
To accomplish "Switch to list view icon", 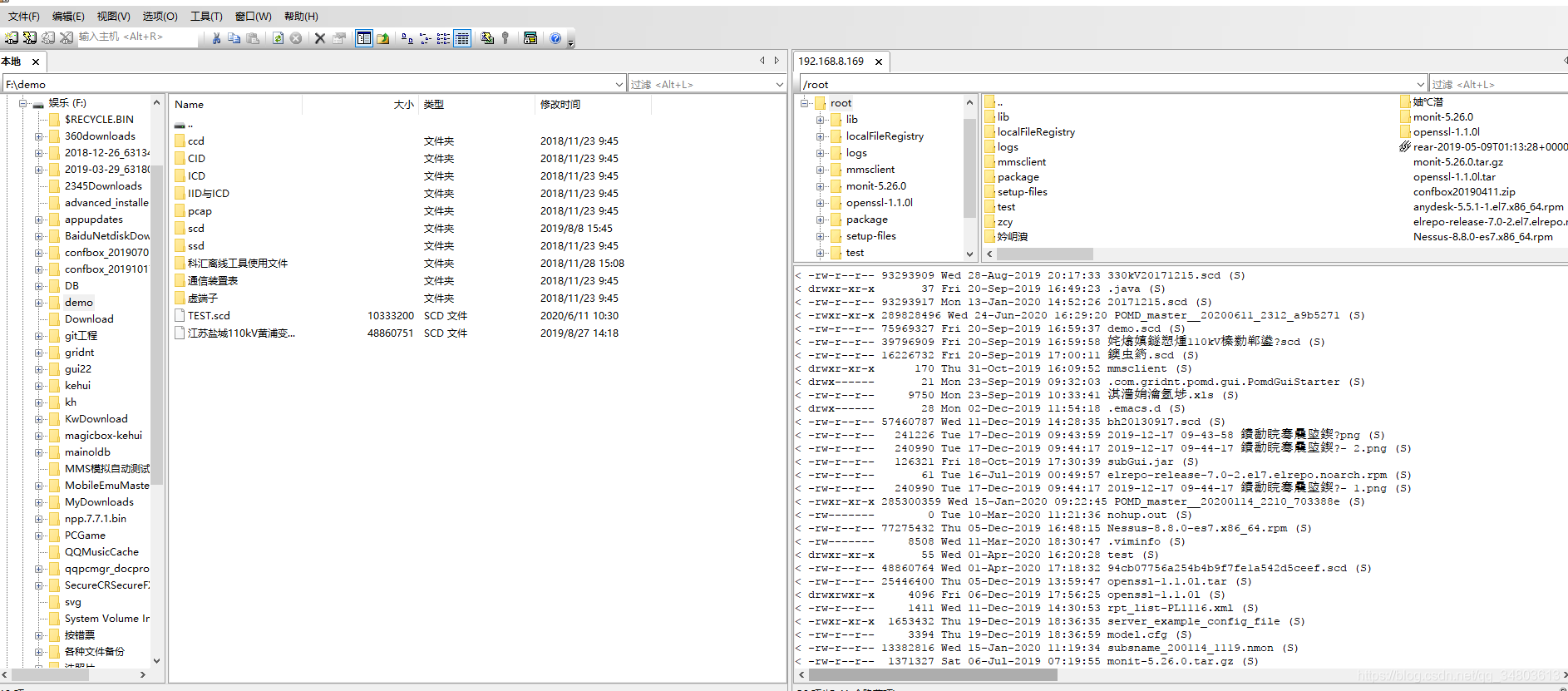I will [443, 38].
